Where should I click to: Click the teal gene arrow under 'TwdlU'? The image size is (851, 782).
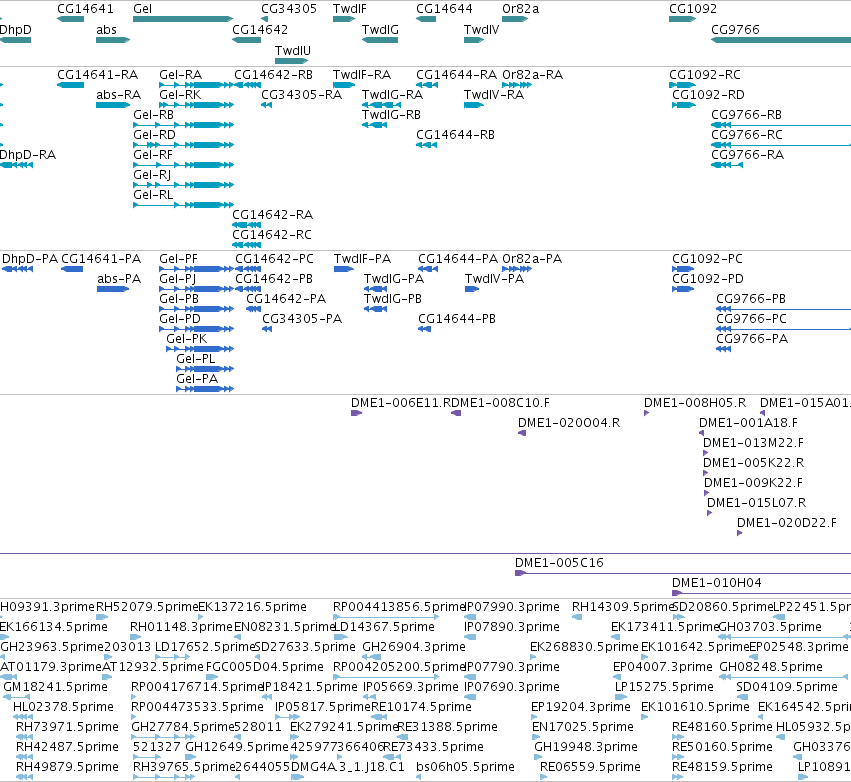[x=291, y=61]
